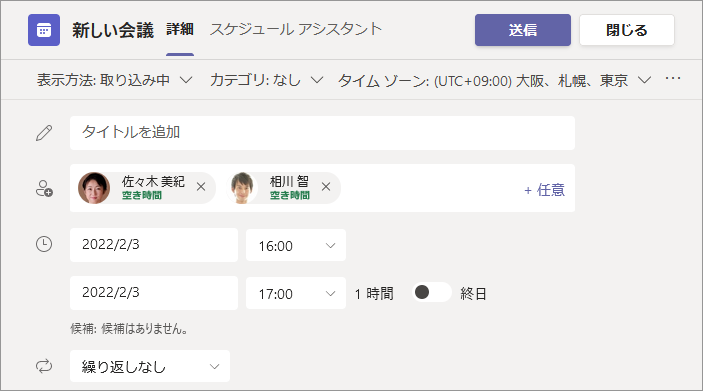The height and width of the screenshot is (391, 703).
Task: Click the calendar meeting icon
Action: pos(44,30)
